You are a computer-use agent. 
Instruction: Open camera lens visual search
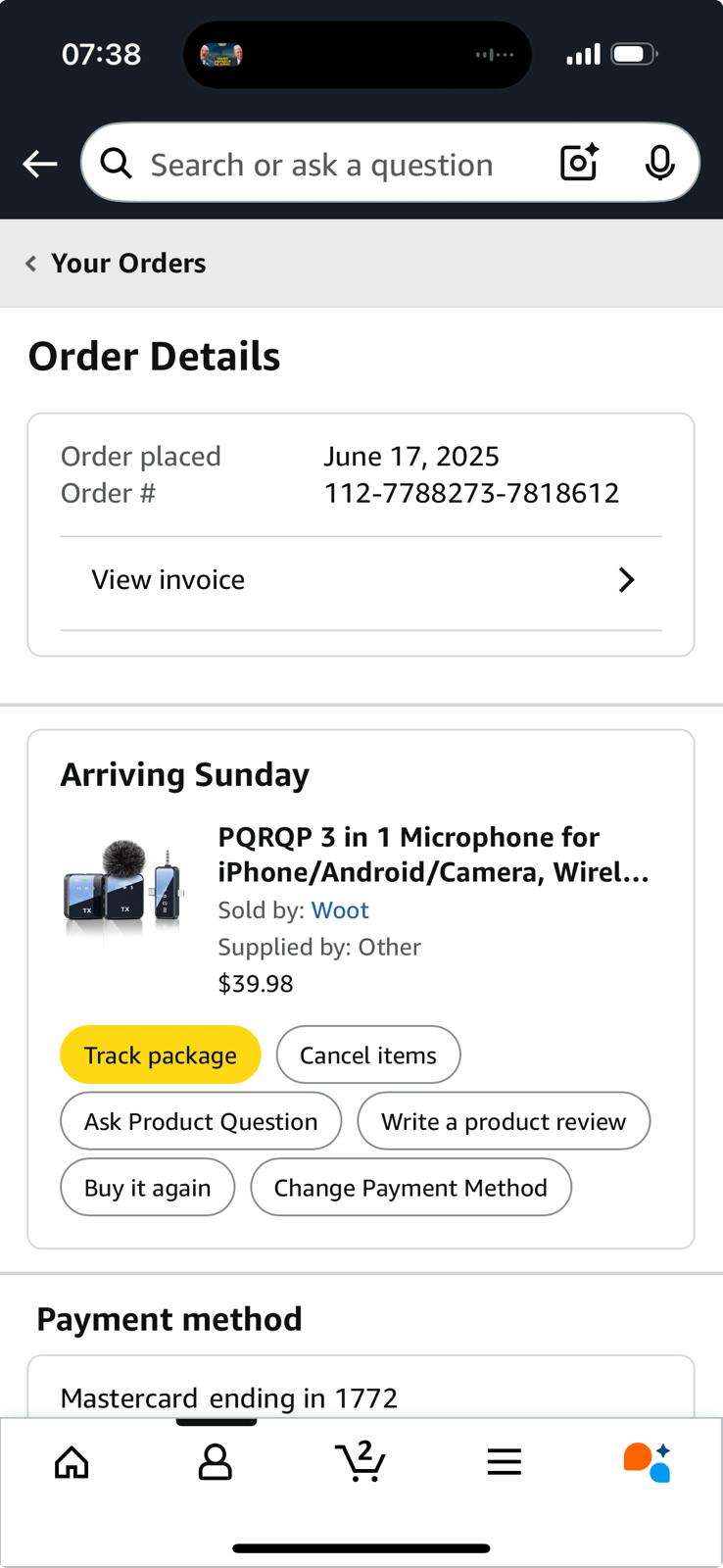(x=579, y=163)
